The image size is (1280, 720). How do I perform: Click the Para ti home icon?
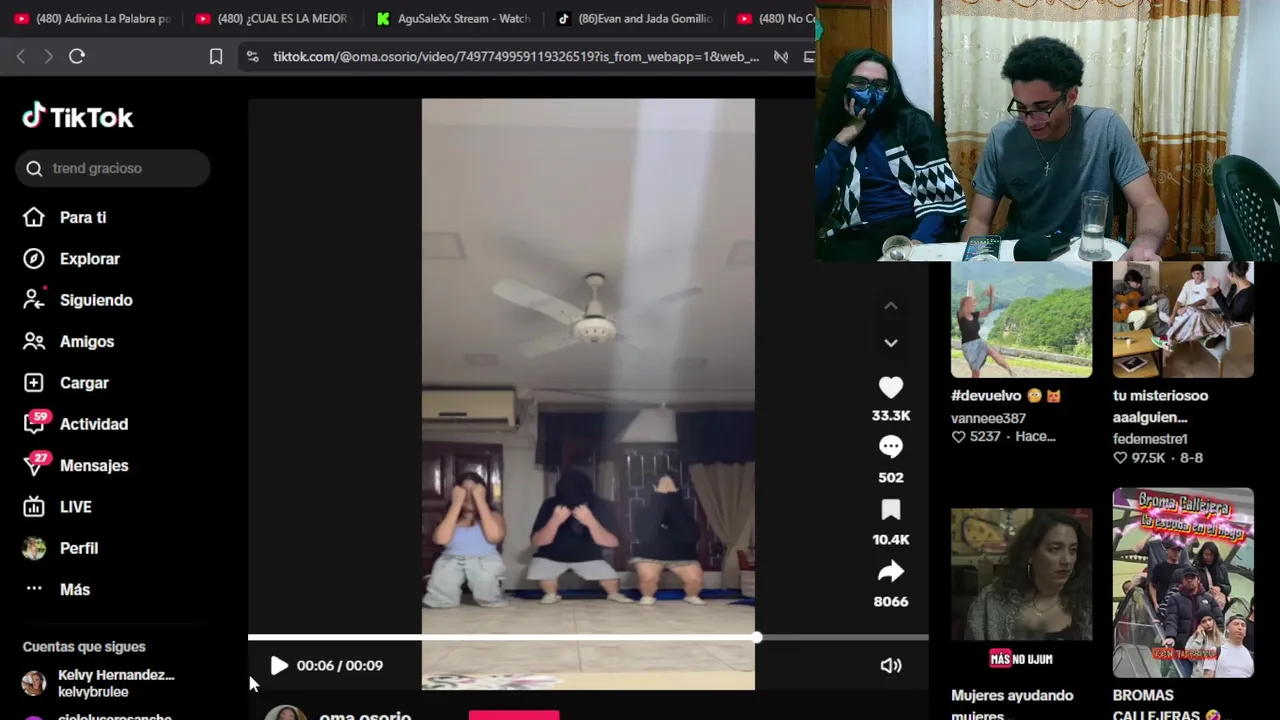(34, 217)
